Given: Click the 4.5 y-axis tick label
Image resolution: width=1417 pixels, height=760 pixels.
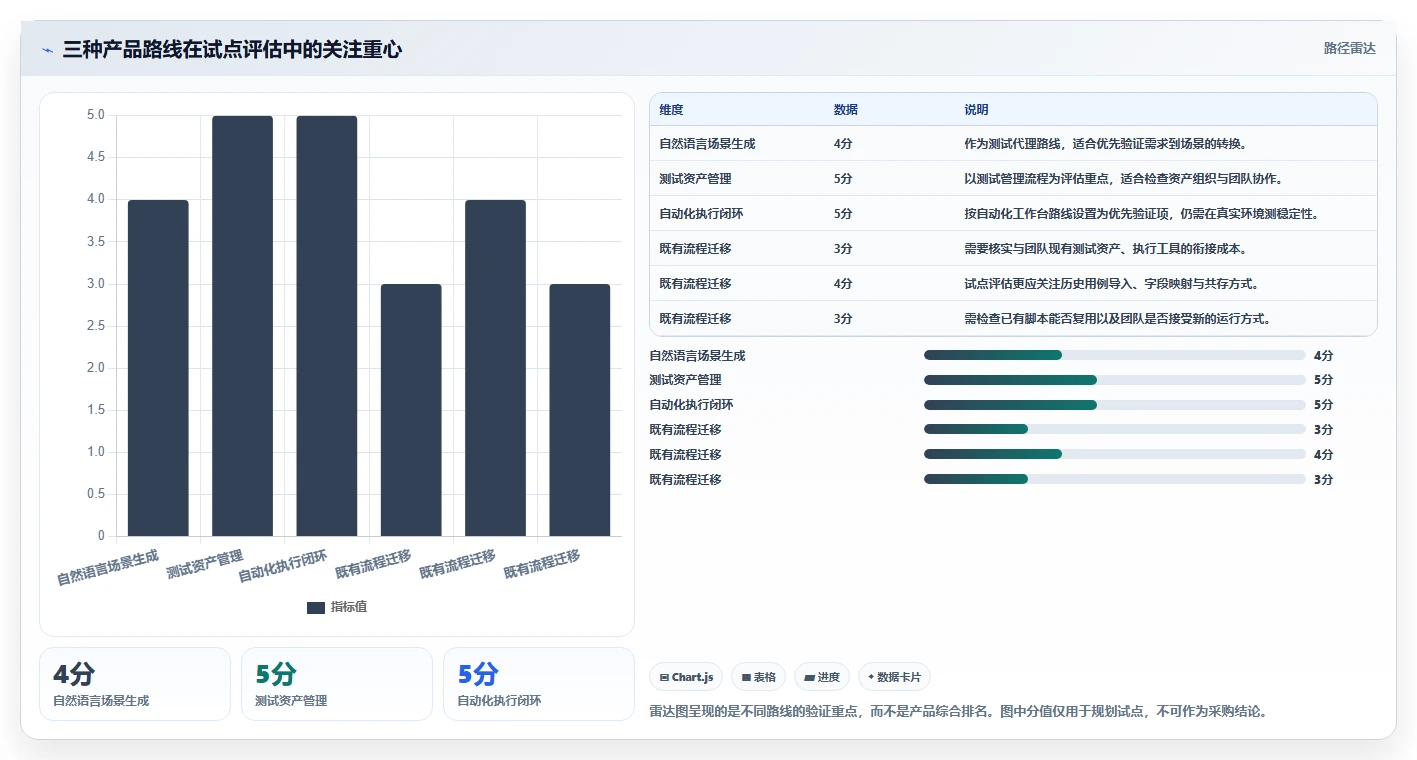Looking at the screenshot, I should (96, 157).
